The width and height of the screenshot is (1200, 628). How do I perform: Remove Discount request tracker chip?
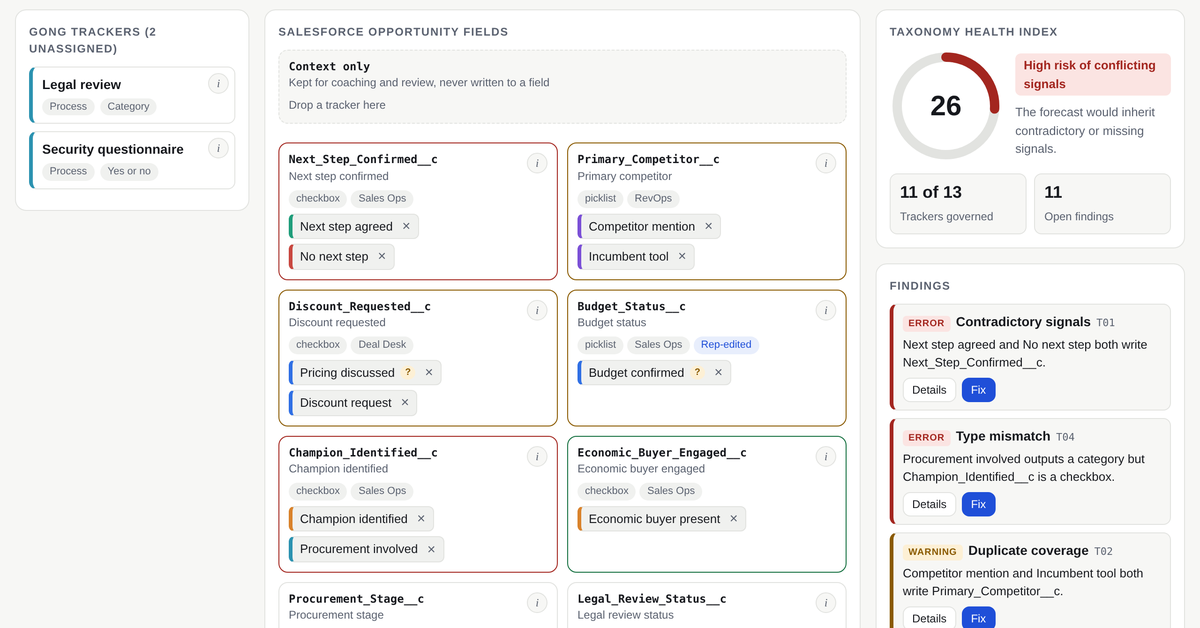click(x=405, y=402)
